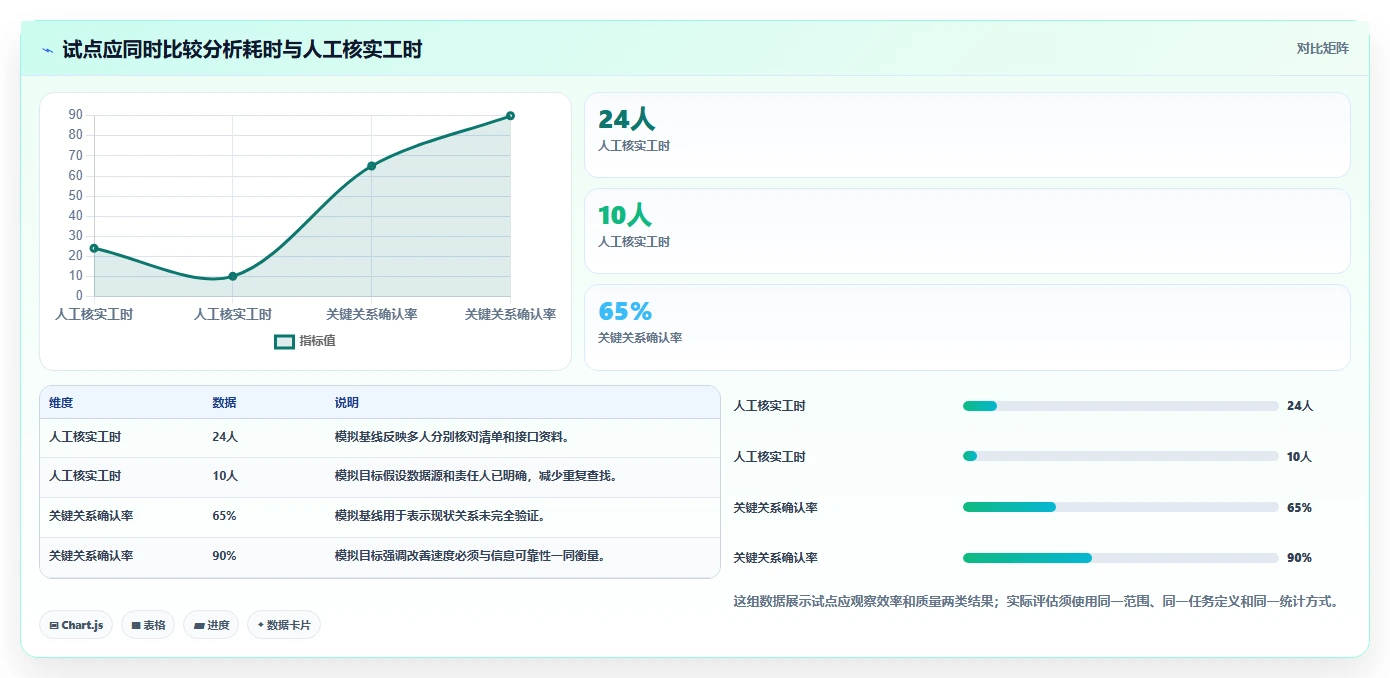The width and height of the screenshot is (1390, 678).
Task: Click the 说明 column header
Action: [347, 403]
